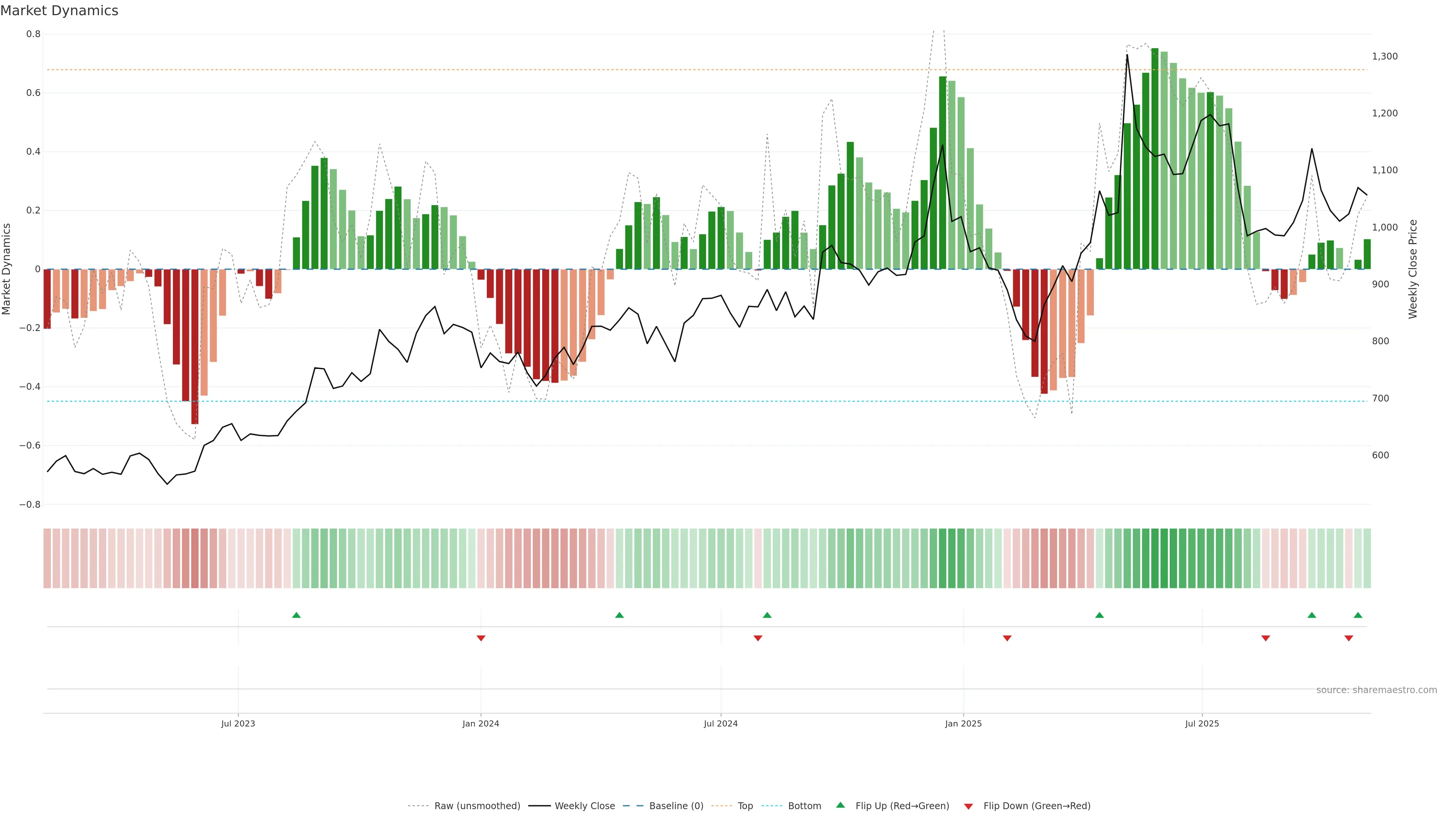Click the orange dashed Top threshold line
This screenshot has width=1456, height=819.
point(678,70)
